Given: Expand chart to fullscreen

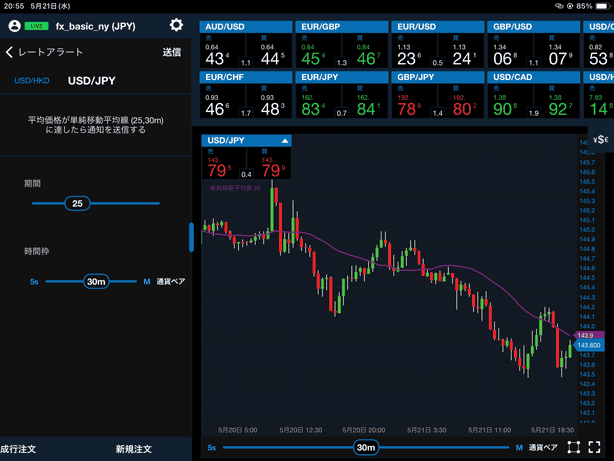Looking at the screenshot, I should coord(594,447).
